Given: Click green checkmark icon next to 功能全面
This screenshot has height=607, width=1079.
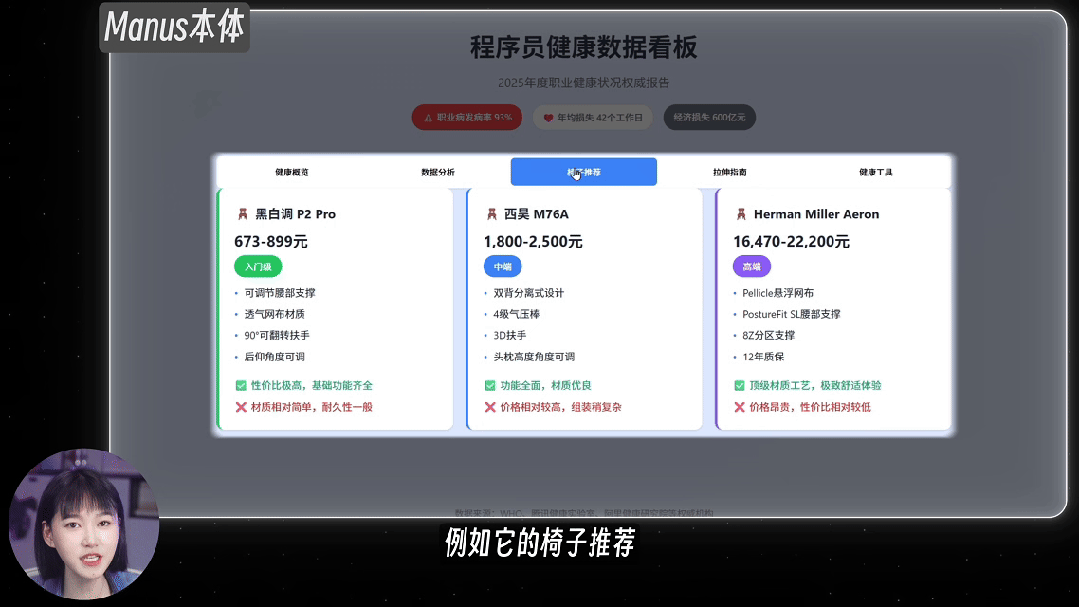Looking at the screenshot, I should pyautogui.click(x=490, y=385).
